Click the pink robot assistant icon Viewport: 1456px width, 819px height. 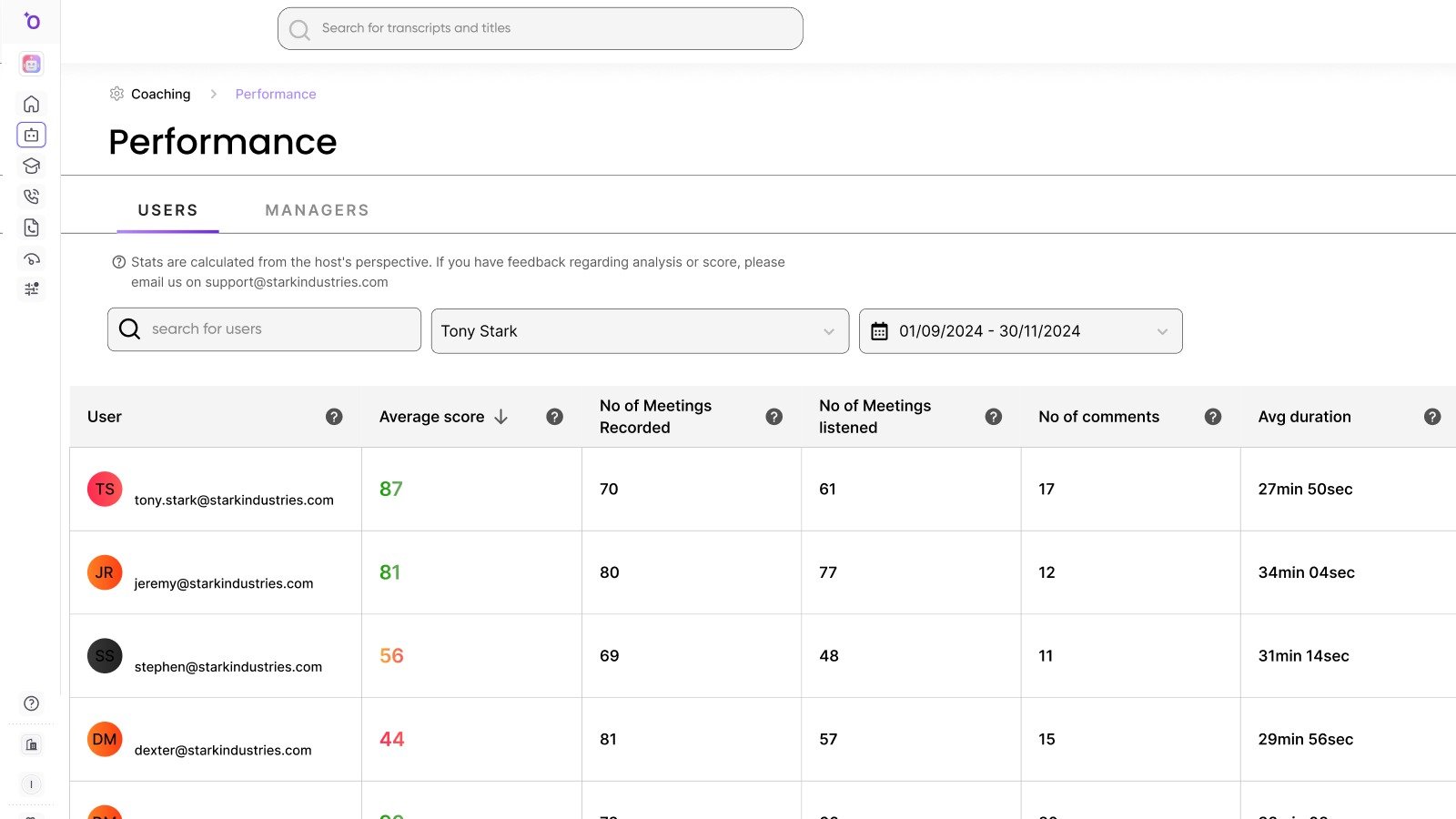click(31, 64)
